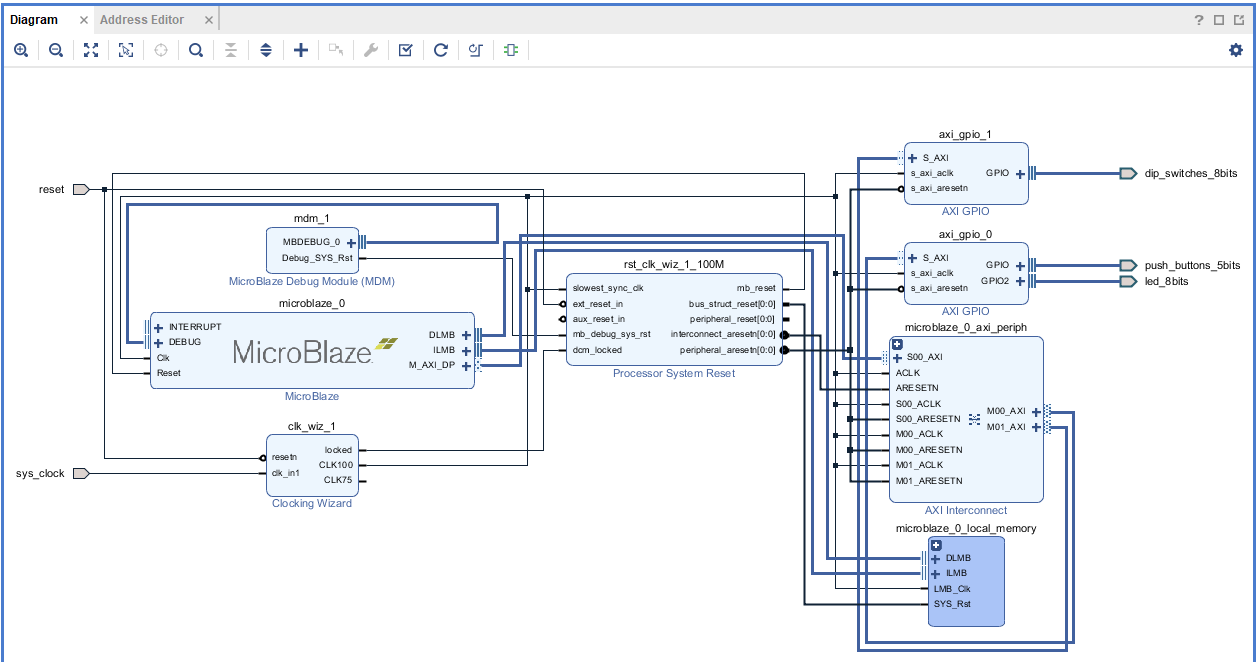Click the Regenerate Layout circular arrow icon
The height and width of the screenshot is (662, 1259).
(440, 50)
